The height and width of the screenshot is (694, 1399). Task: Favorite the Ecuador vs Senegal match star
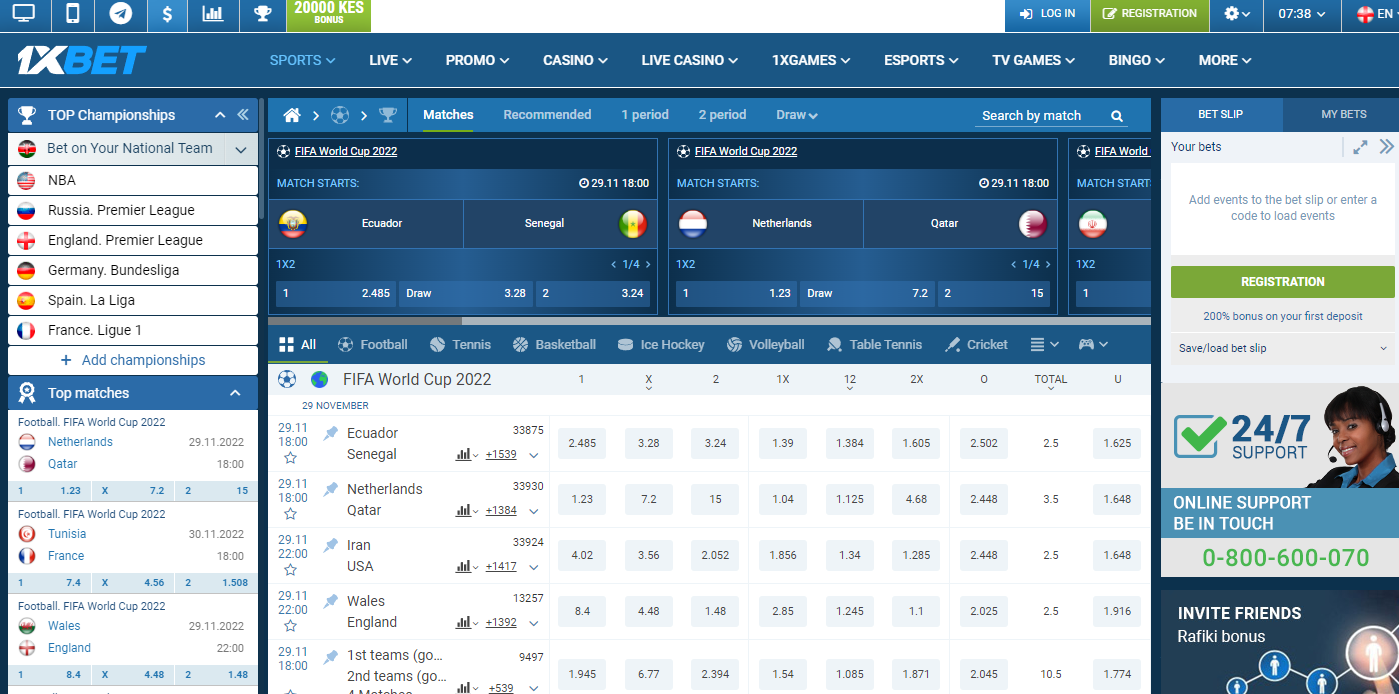point(290,458)
